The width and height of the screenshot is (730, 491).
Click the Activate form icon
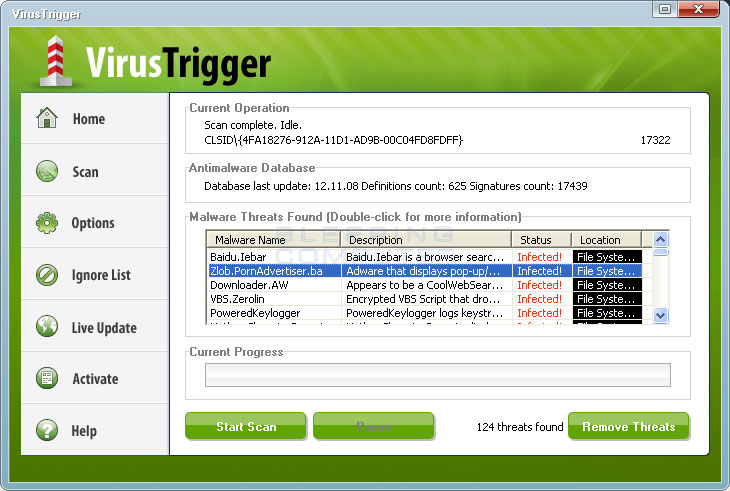[47, 378]
